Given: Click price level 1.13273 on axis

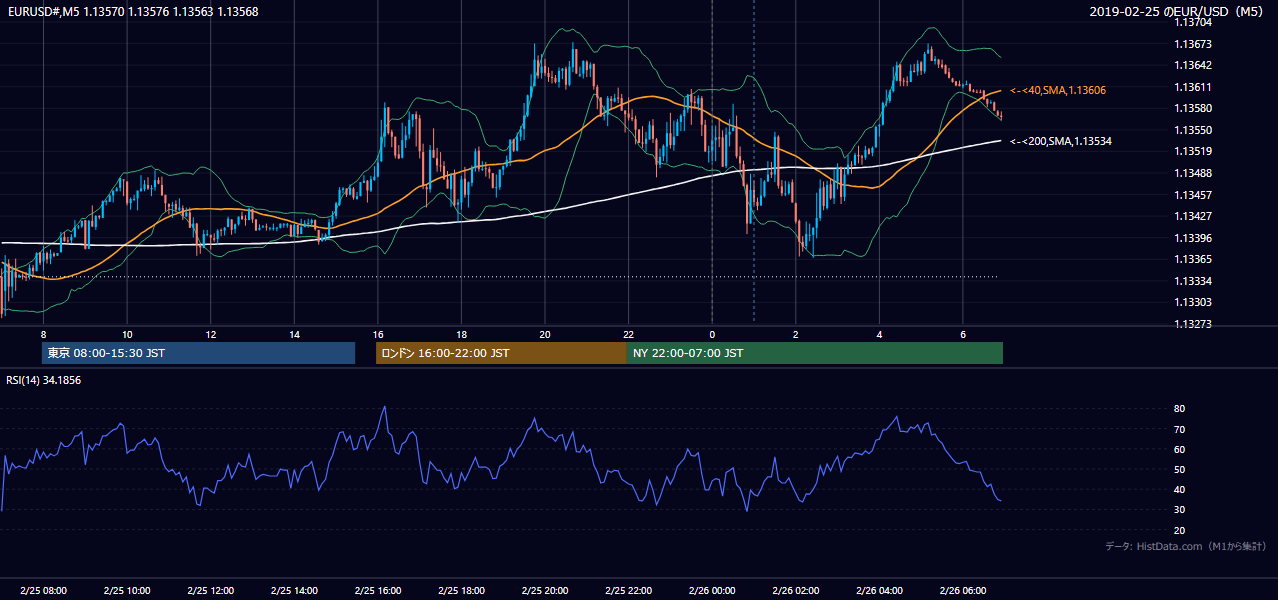Looking at the screenshot, I should click(x=1194, y=324).
